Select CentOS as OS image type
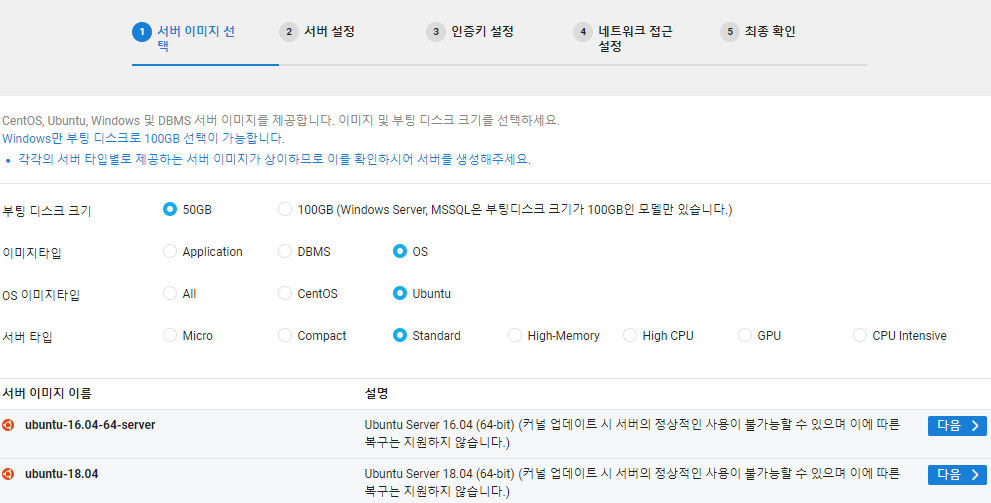Image resolution: width=991 pixels, height=503 pixels. [x=285, y=294]
